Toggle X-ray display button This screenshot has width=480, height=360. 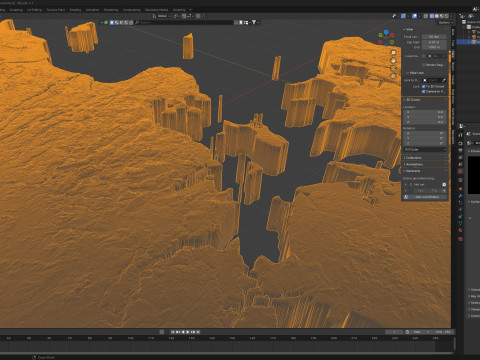426,16
